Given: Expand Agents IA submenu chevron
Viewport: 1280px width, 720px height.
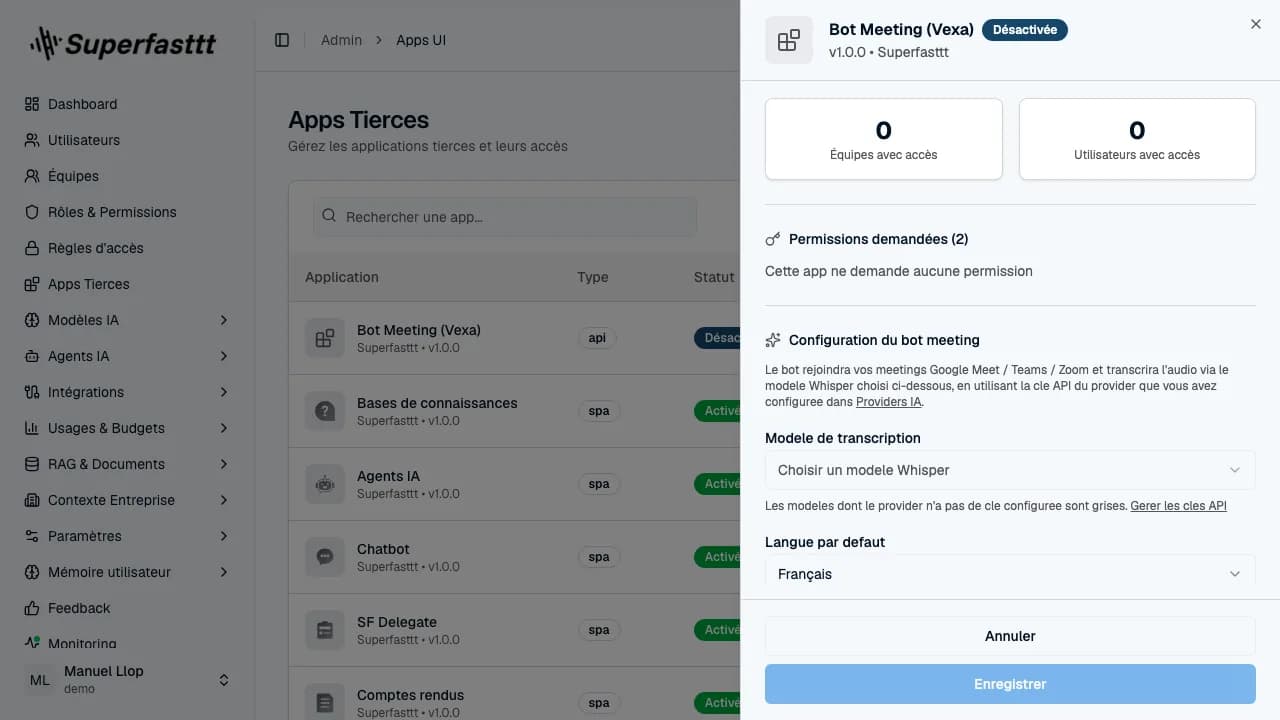Looking at the screenshot, I should [224, 356].
